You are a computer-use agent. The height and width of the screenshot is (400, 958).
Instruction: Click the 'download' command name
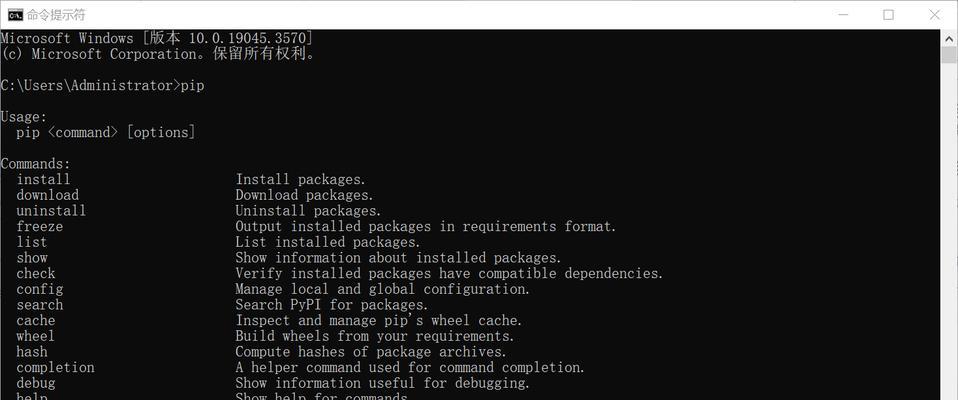[x=48, y=195]
